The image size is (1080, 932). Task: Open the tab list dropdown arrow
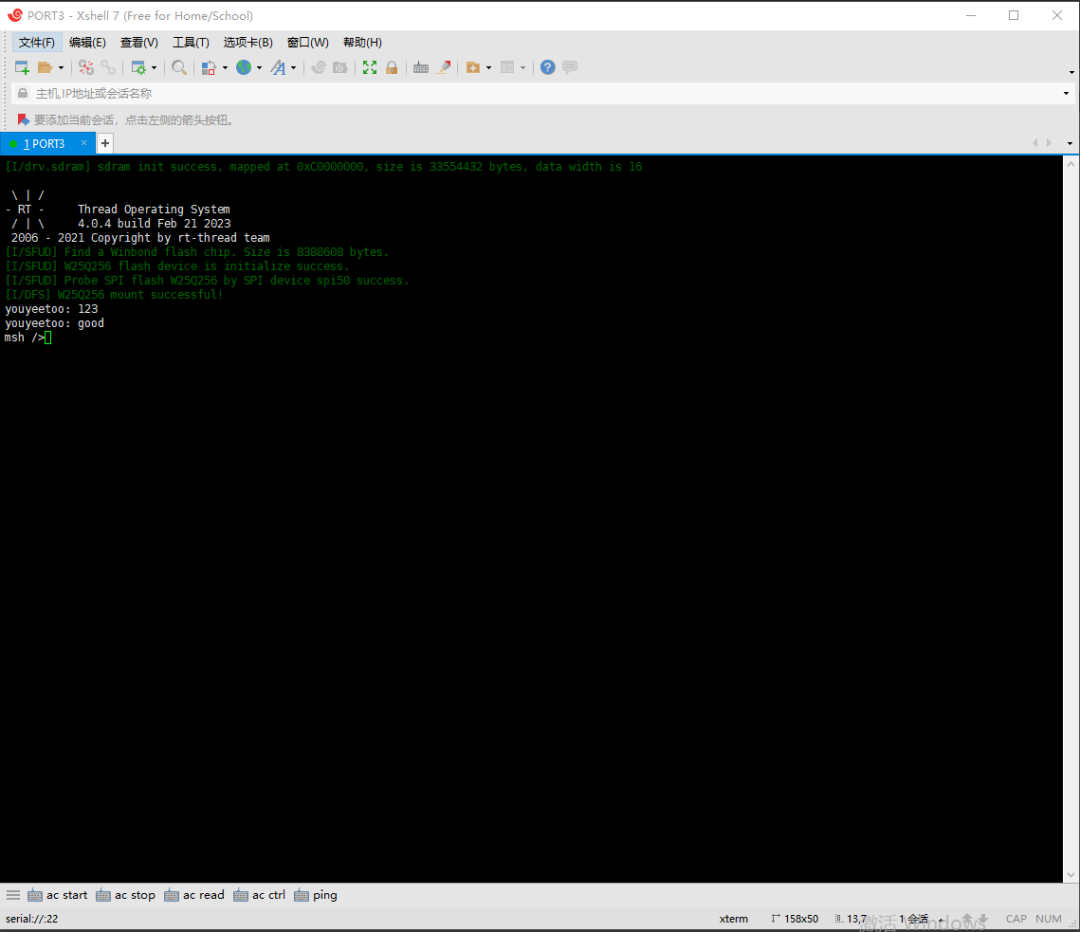(x=1070, y=143)
